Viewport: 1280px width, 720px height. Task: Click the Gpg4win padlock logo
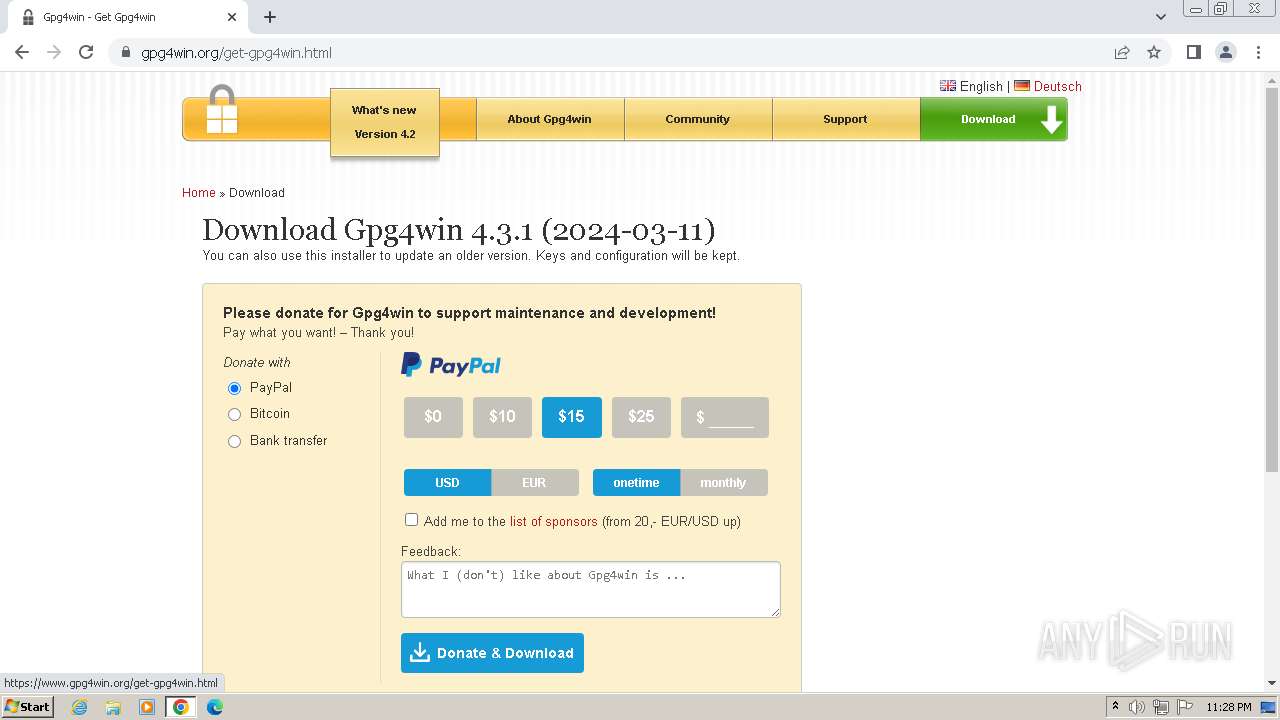point(222,110)
